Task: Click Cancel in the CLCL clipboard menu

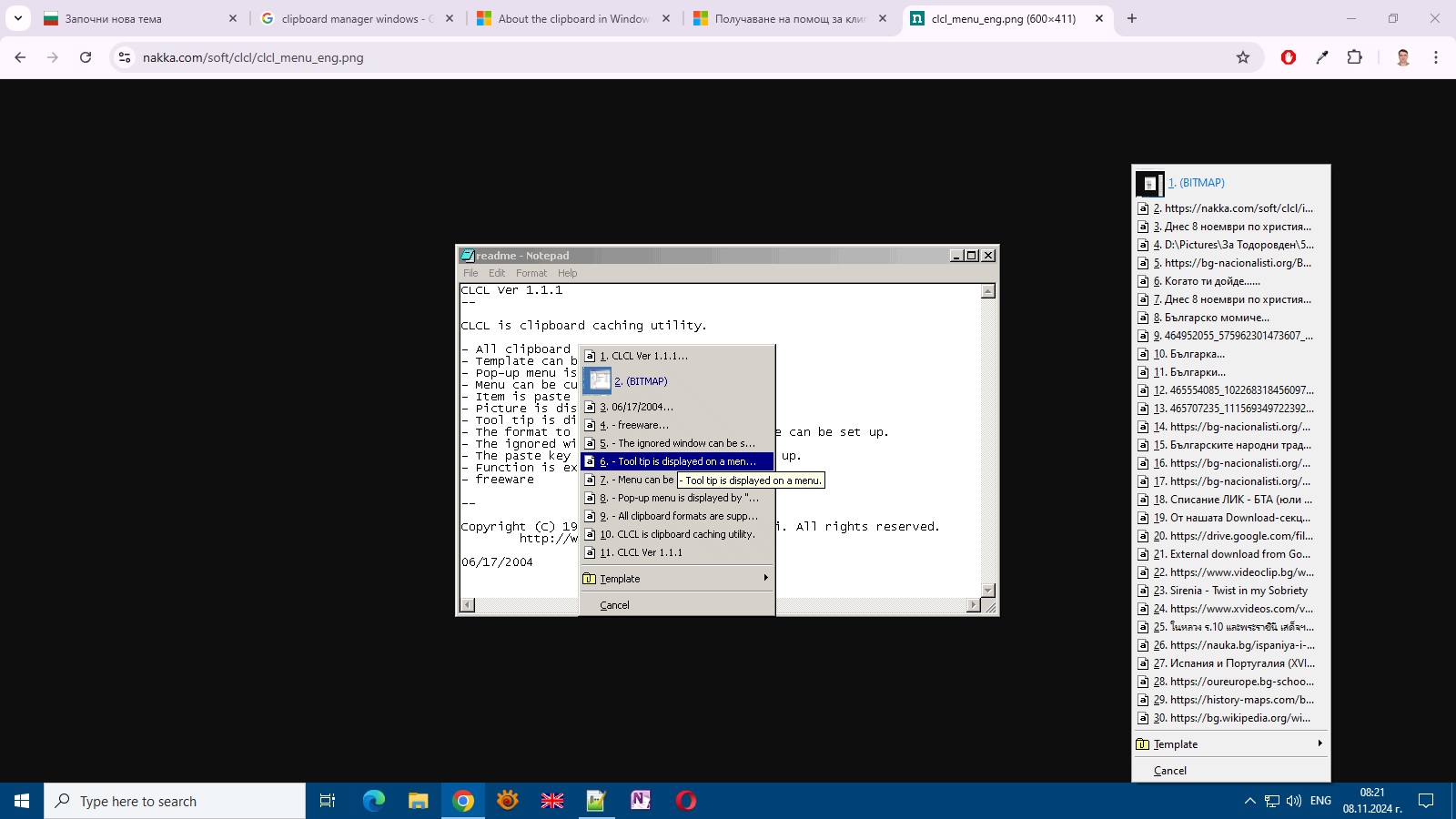Action: tap(1231, 771)
